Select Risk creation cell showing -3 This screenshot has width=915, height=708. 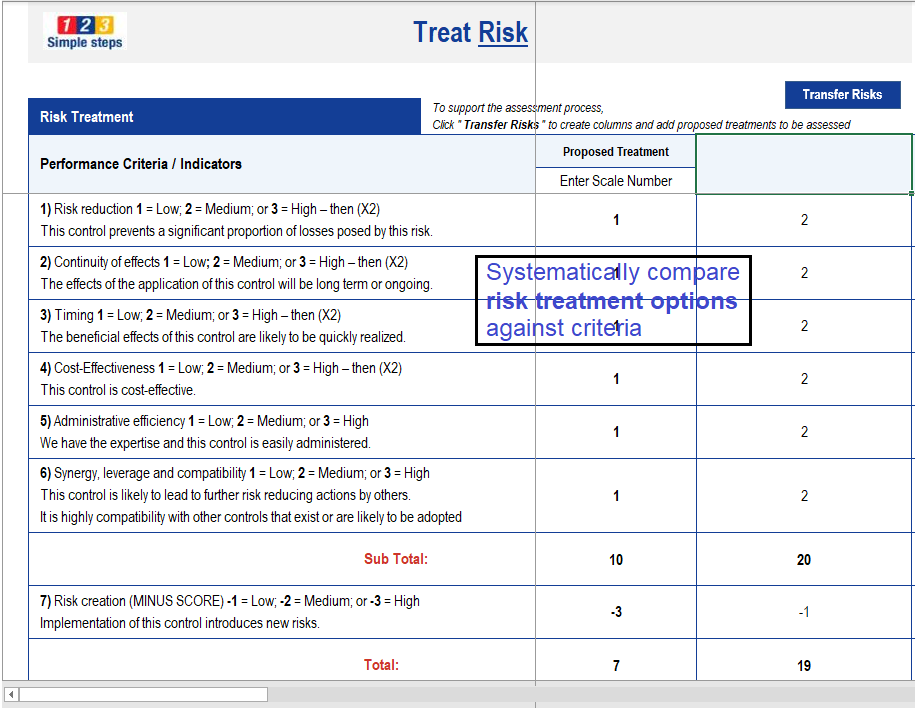tap(616, 612)
